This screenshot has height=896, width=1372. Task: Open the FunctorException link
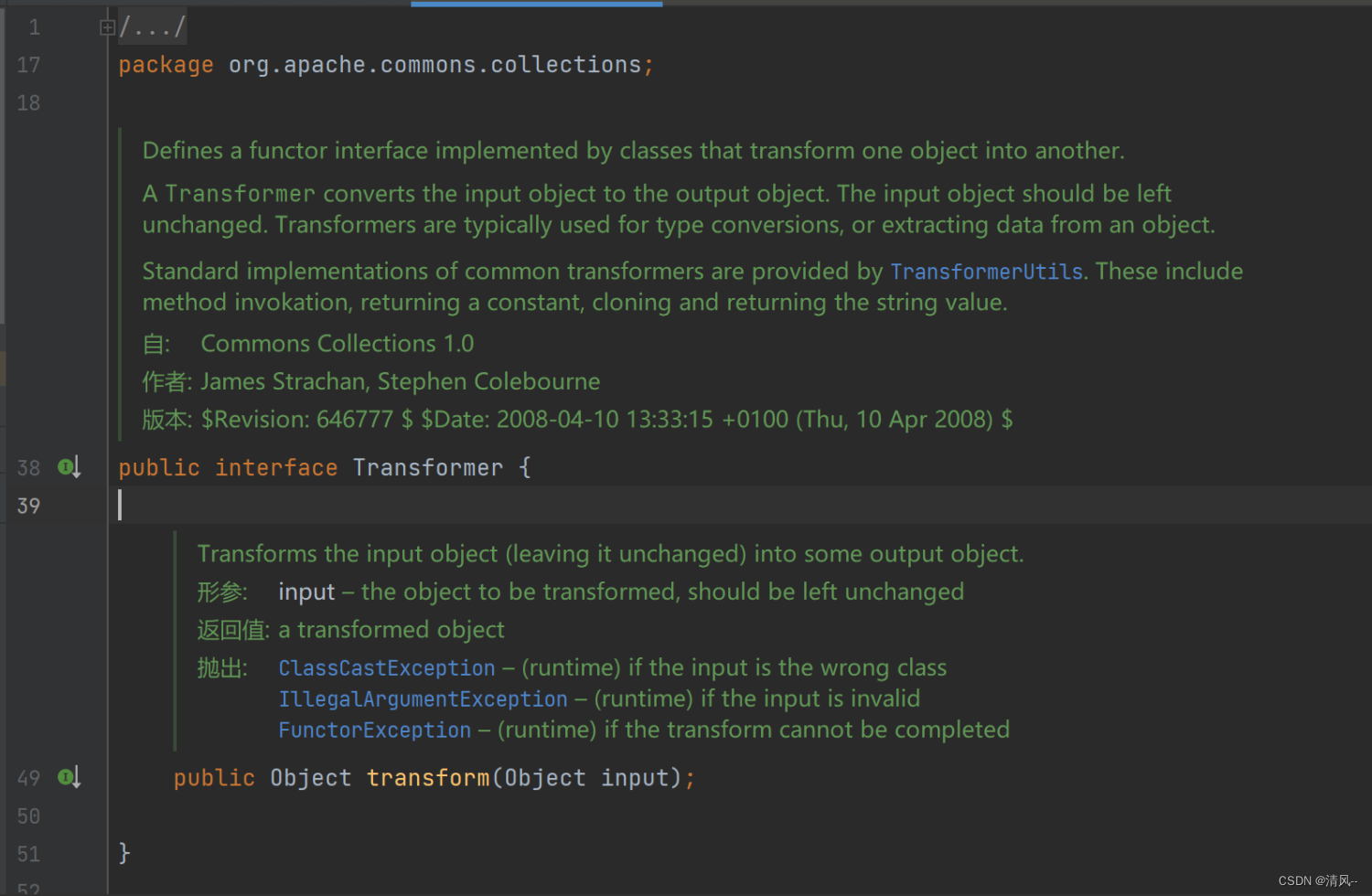375,731
